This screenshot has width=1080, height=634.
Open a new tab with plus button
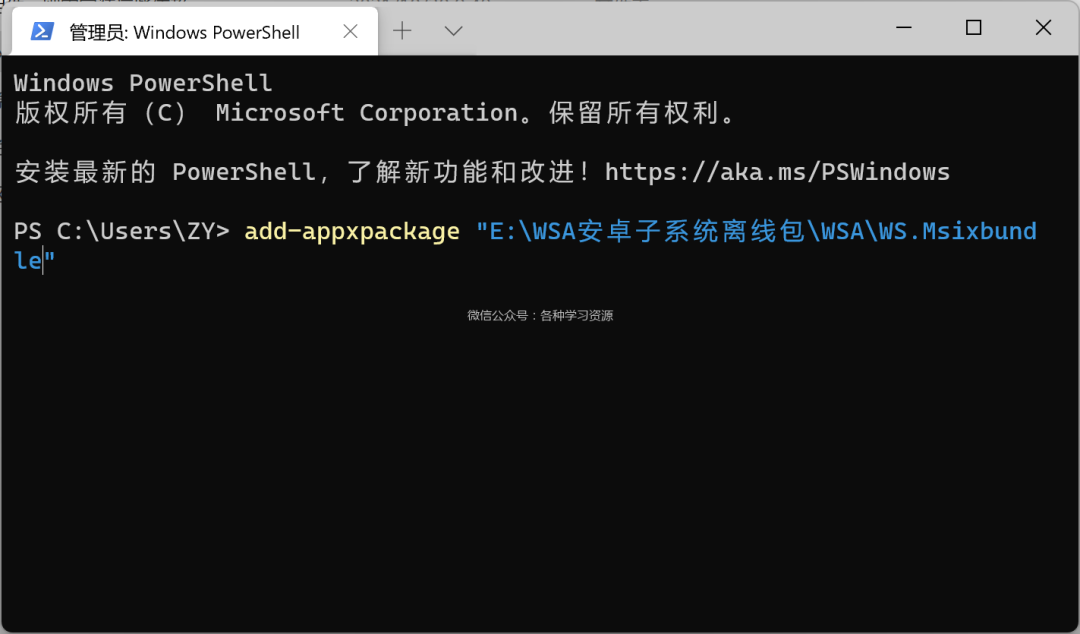[402, 31]
